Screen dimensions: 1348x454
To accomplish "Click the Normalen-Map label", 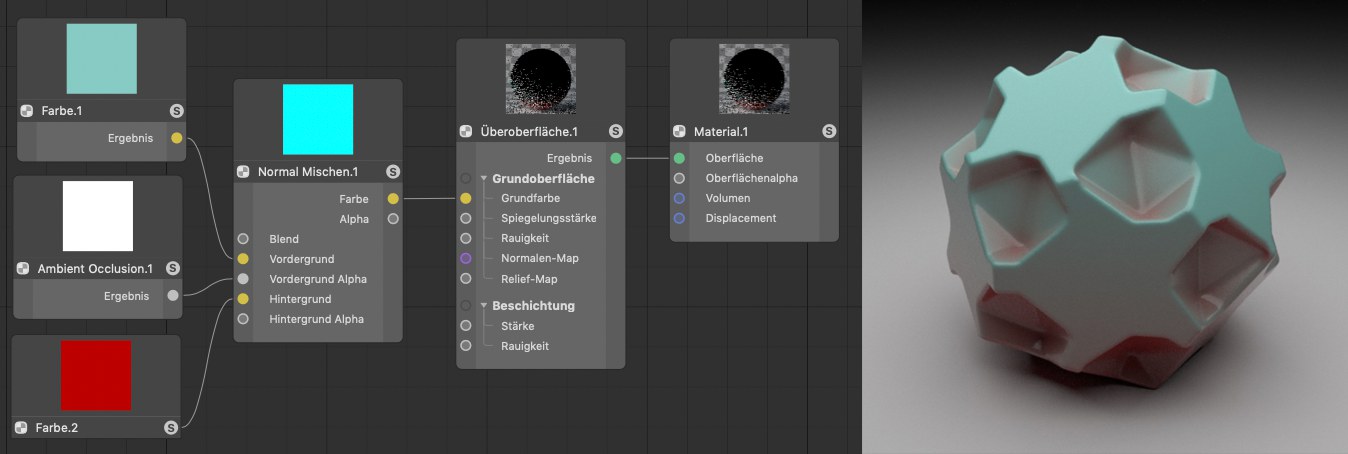I will coord(540,258).
